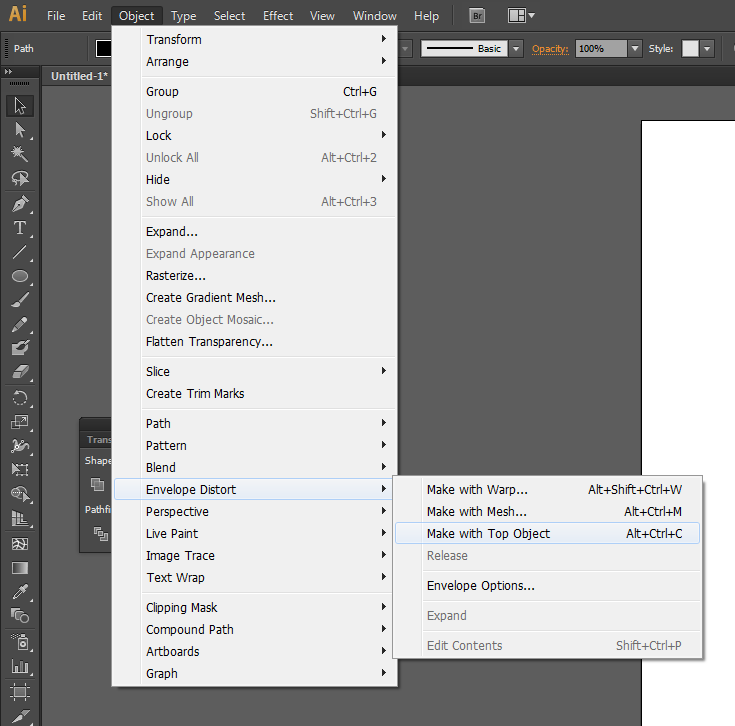The height and width of the screenshot is (726, 735).
Task: Click the Eyedropper tool
Action: coord(19,591)
